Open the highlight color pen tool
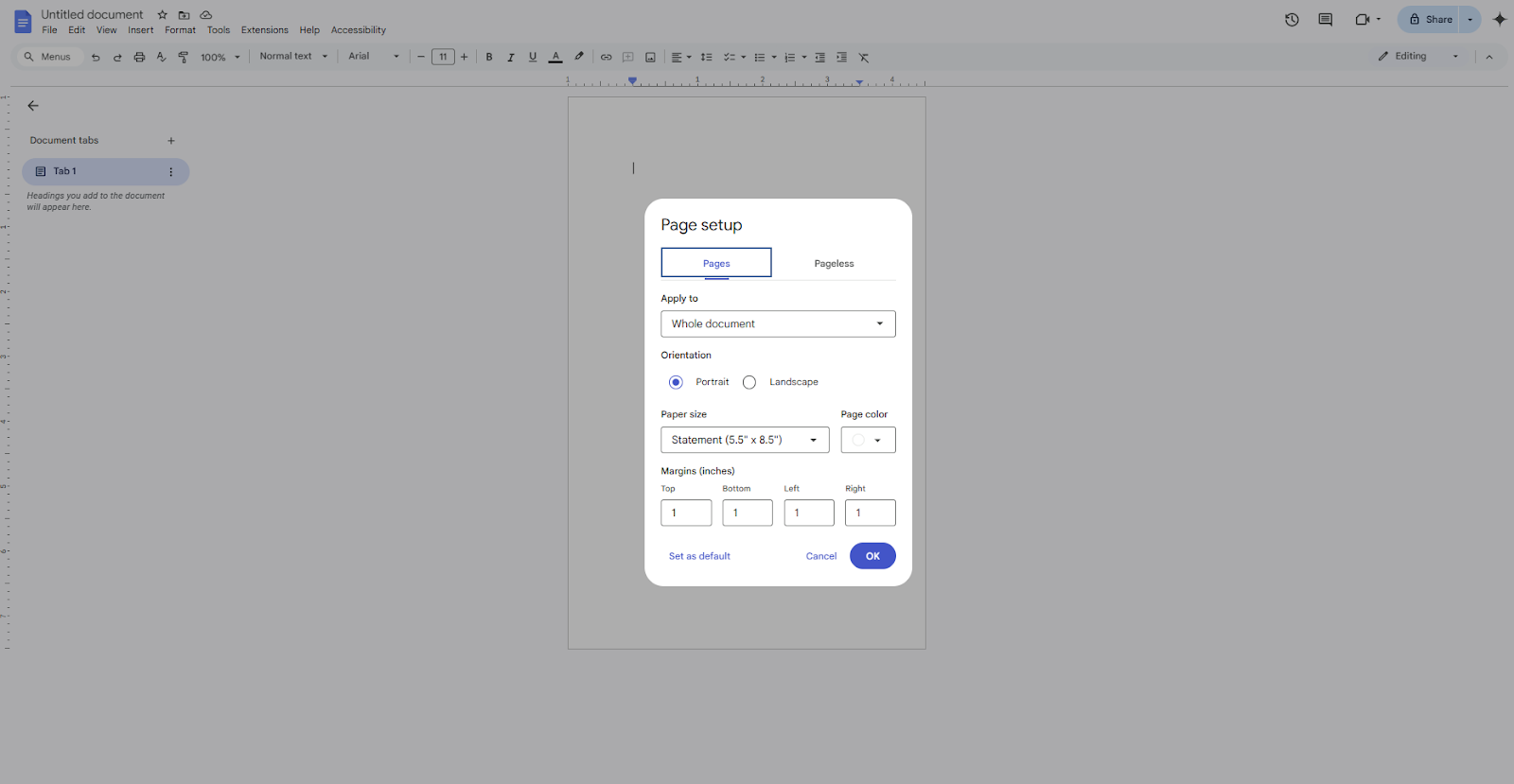 pyautogui.click(x=579, y=57)
